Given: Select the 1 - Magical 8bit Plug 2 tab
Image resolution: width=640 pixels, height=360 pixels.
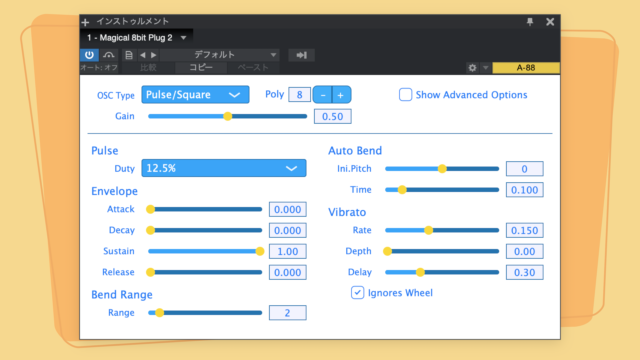Looking at the screenshot, I should coord(136,38).
